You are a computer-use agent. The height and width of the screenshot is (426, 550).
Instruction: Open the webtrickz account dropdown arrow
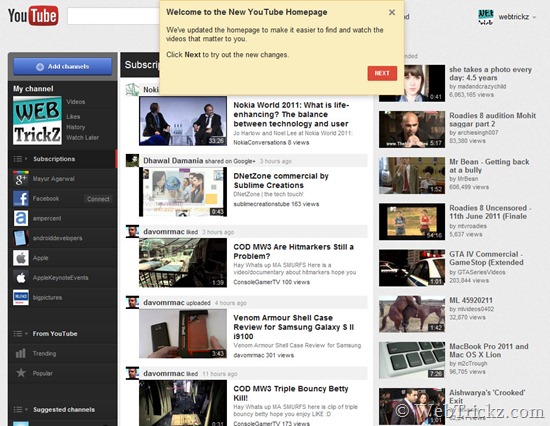(x=534, y=17)
